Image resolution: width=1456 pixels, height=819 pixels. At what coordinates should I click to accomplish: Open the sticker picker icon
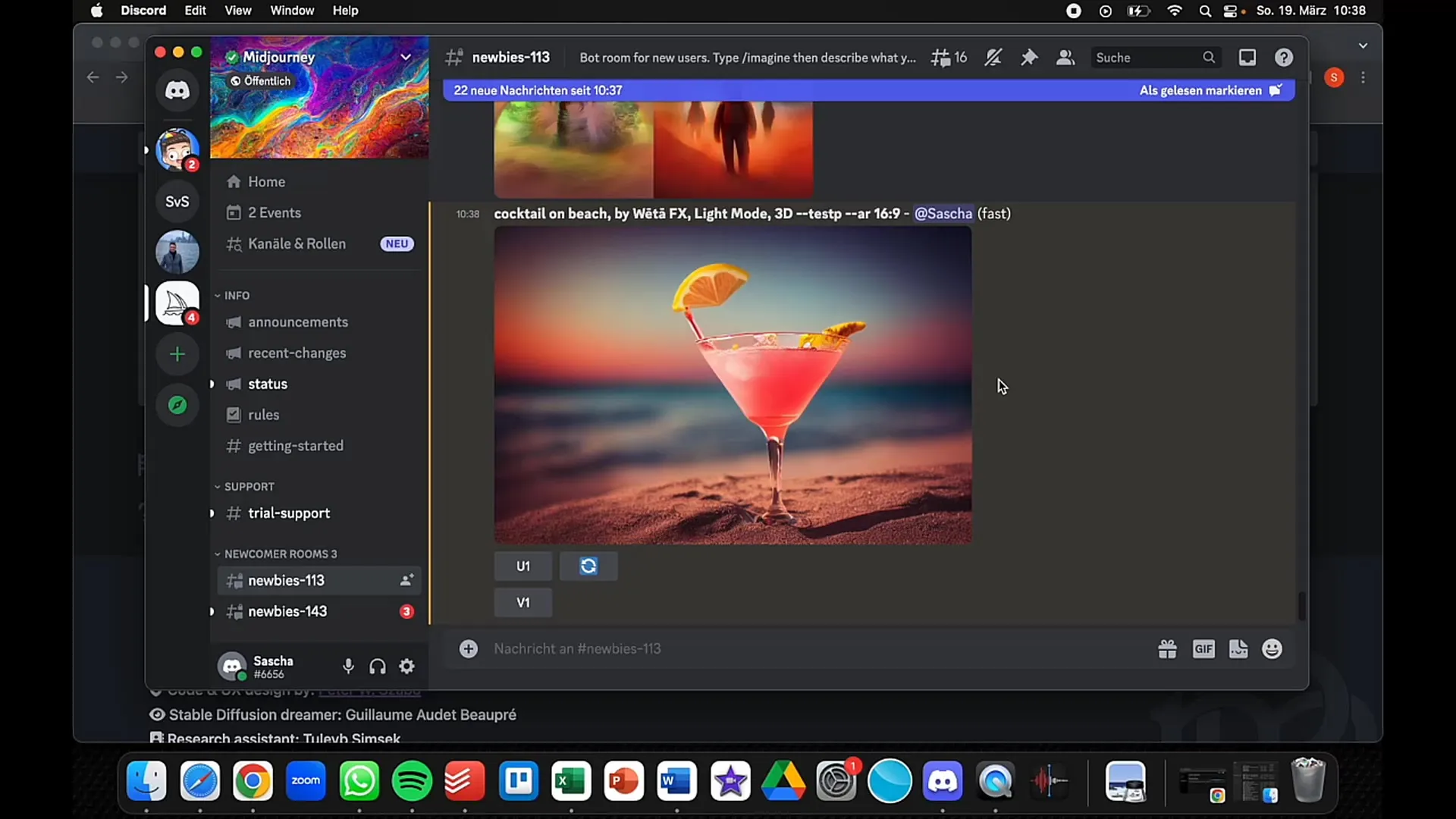1238,649
